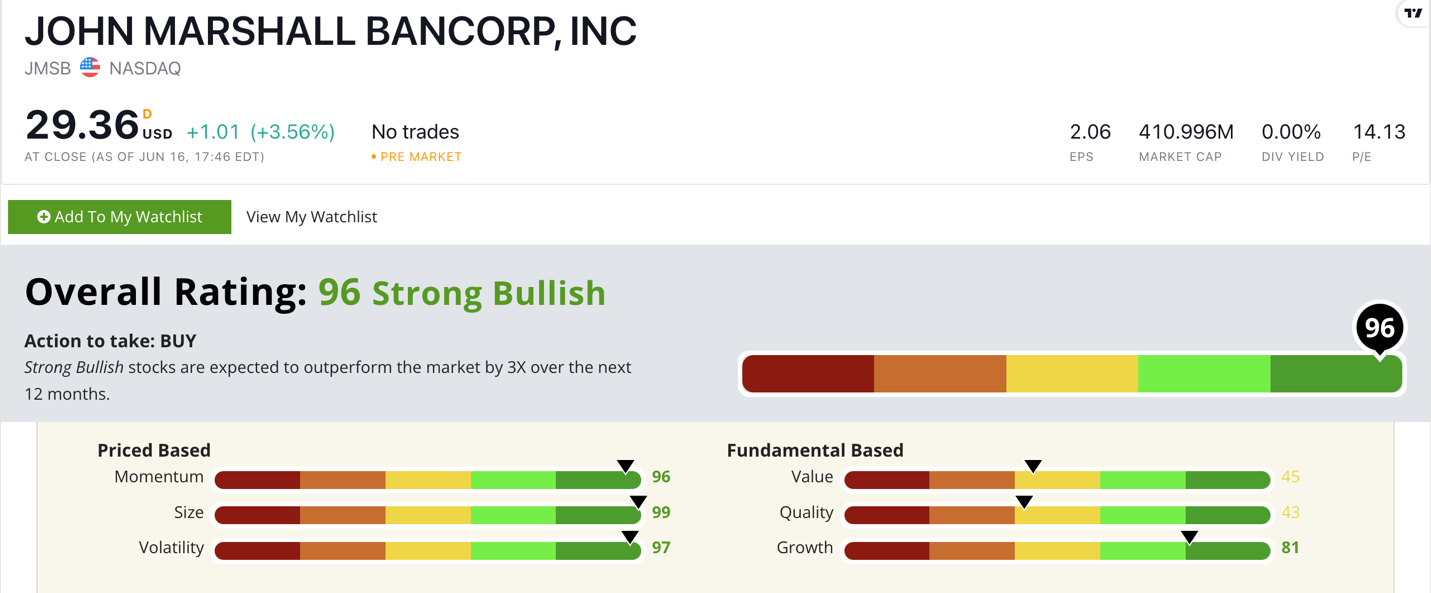The image size is (1431, 593).
Task: Click the Size score marker triangle
Action: [x=638, y=502]
